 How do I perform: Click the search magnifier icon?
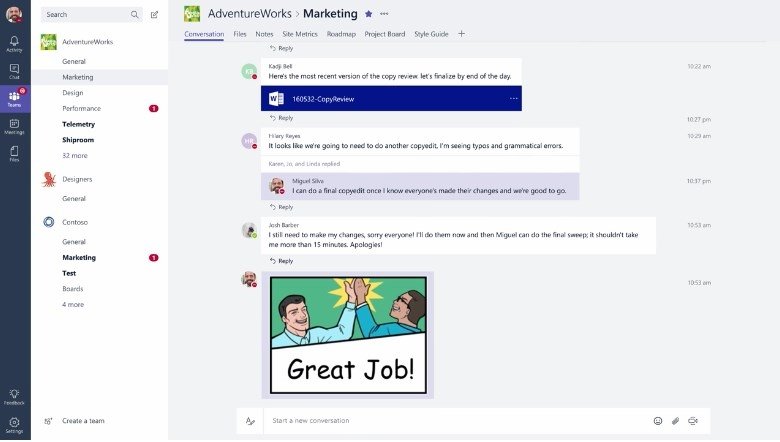click(135, 15)
